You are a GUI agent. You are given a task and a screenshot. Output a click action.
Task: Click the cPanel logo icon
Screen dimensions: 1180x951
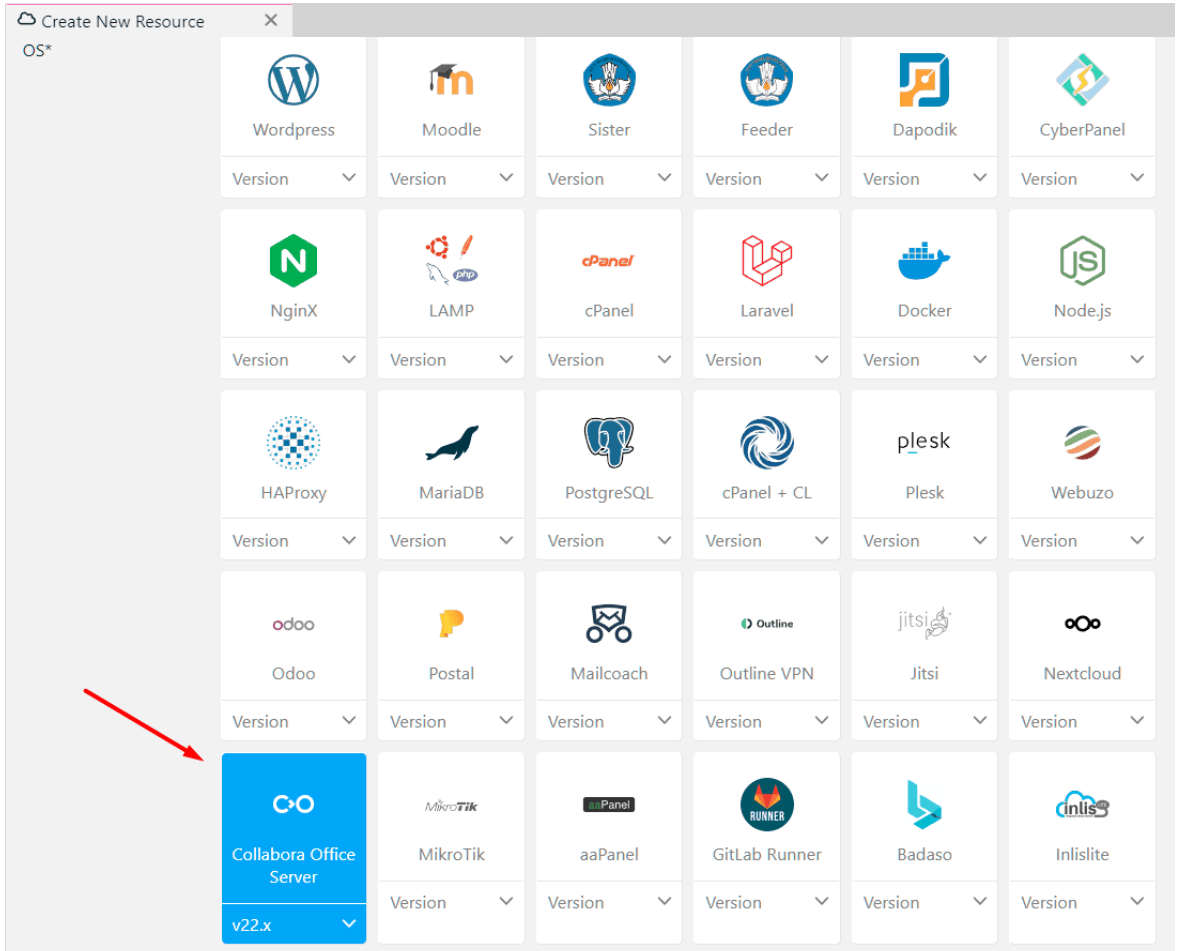(608, 261)
